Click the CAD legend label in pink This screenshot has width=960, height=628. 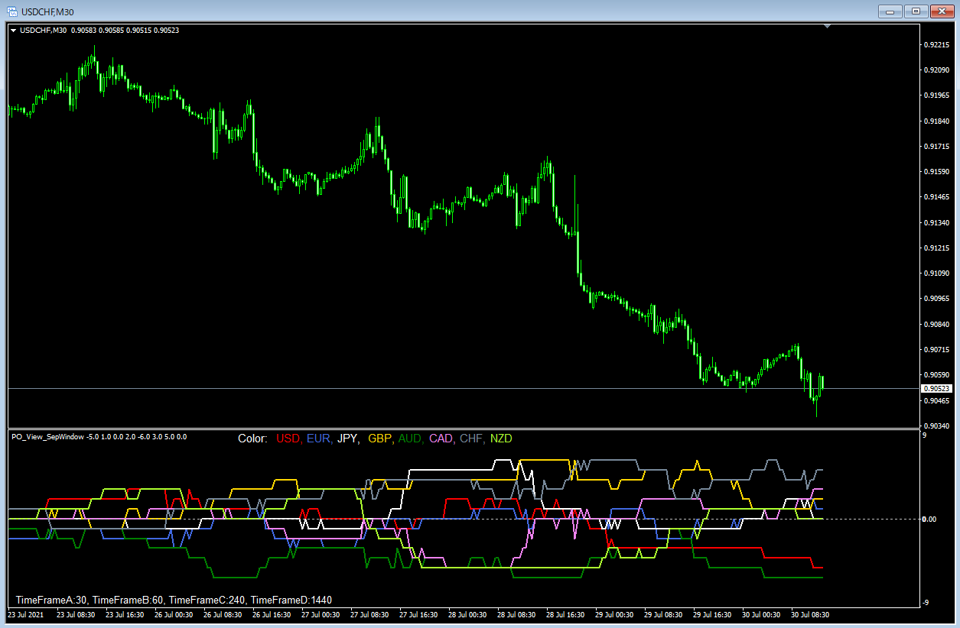[x=441, y=439]
